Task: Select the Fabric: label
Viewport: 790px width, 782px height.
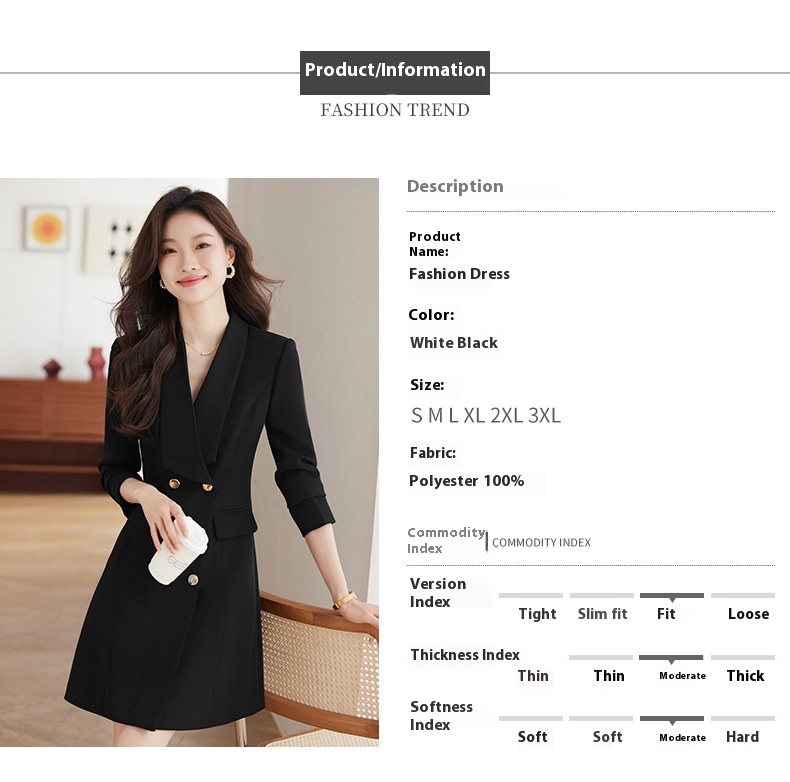Action: pyautogui.click(x=433, y=452)
